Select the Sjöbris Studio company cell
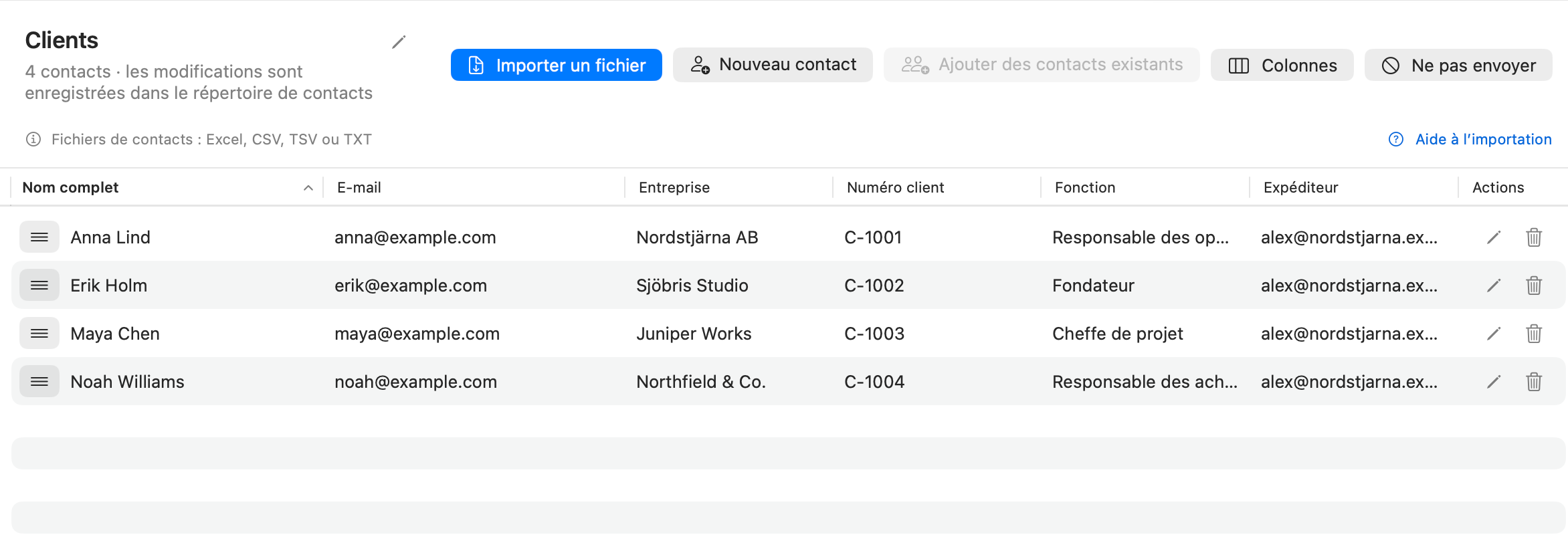Screen dimensions: 1568x555 692,286
